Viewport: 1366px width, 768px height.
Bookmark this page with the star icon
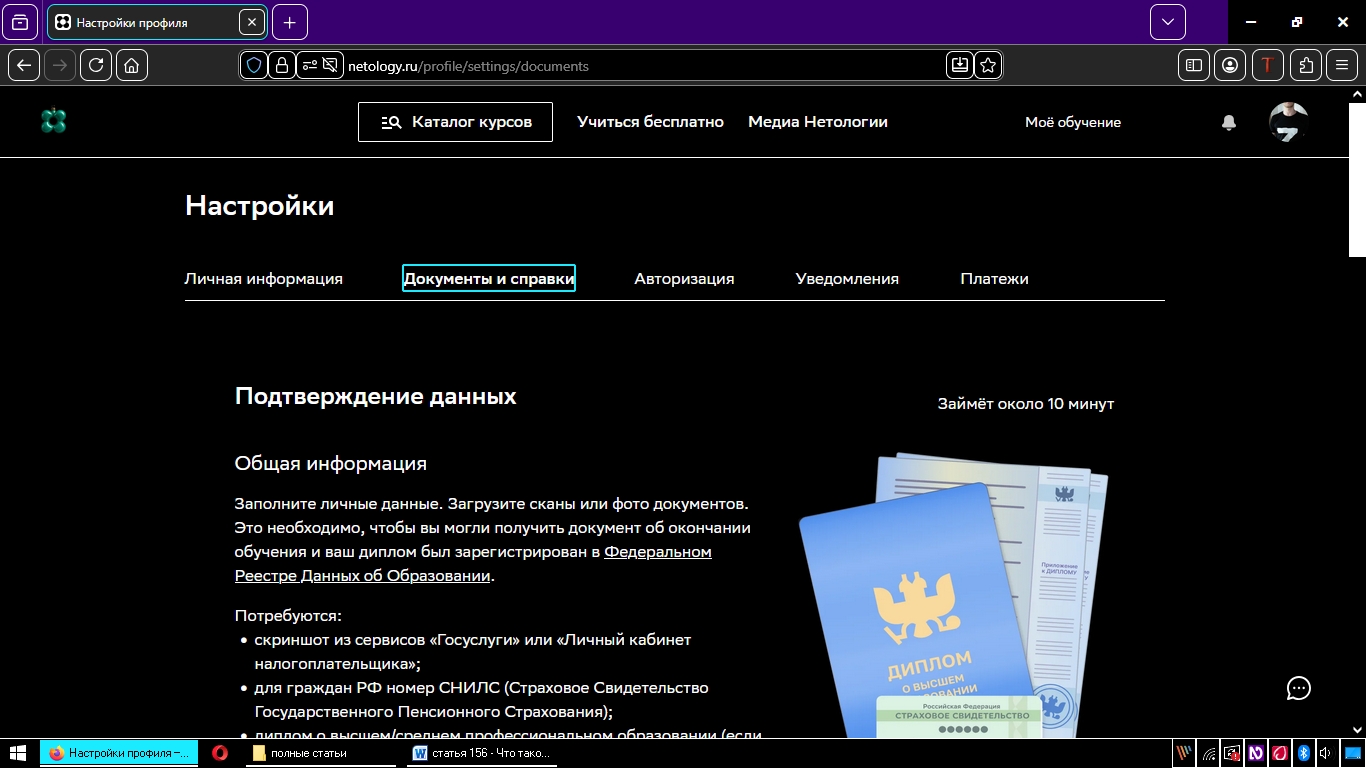[988, 65]
